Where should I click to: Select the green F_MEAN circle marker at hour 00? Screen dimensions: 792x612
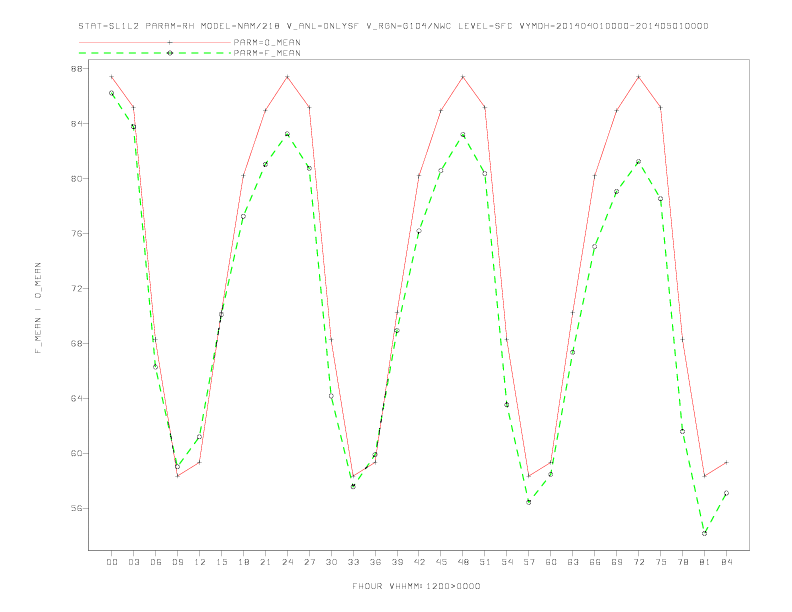pyautogui.click(x=112, y=93)
